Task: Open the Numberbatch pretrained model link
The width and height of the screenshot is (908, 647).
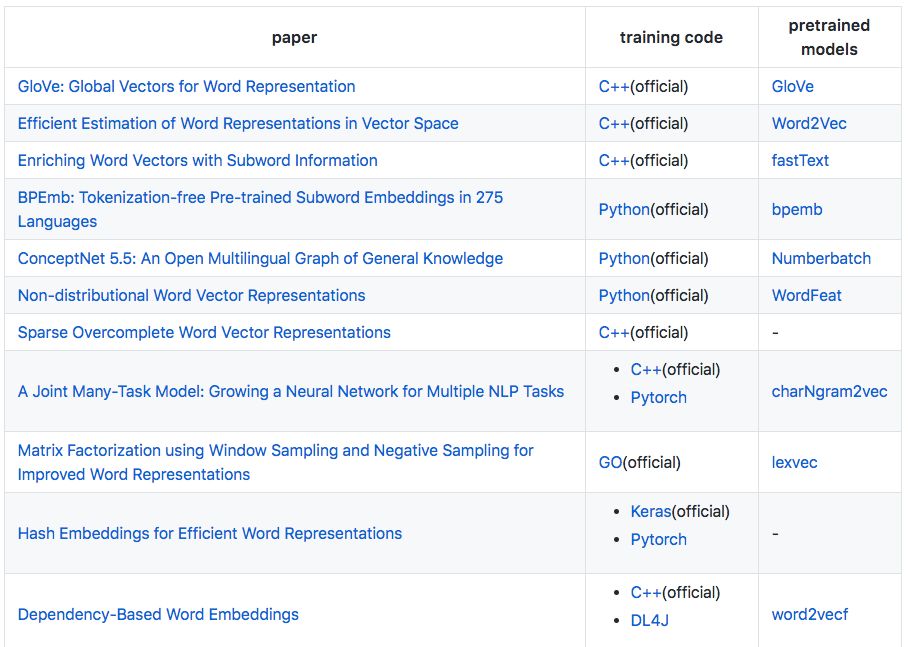Action: click(x=821, y=258)
